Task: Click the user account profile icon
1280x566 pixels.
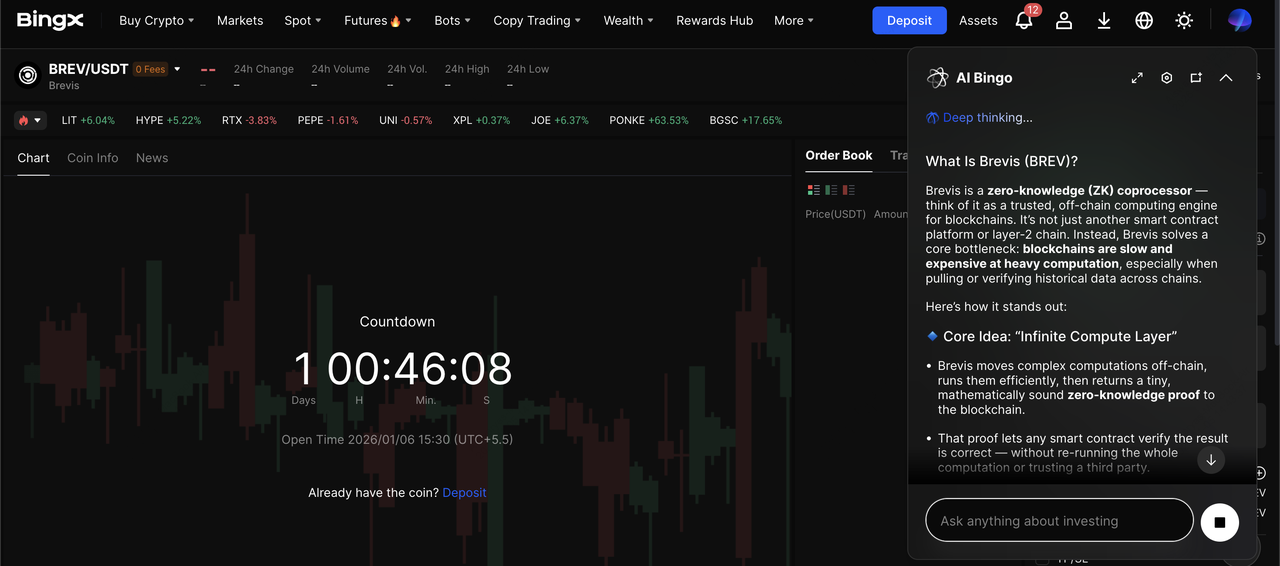Action: tap(1064, 21)
